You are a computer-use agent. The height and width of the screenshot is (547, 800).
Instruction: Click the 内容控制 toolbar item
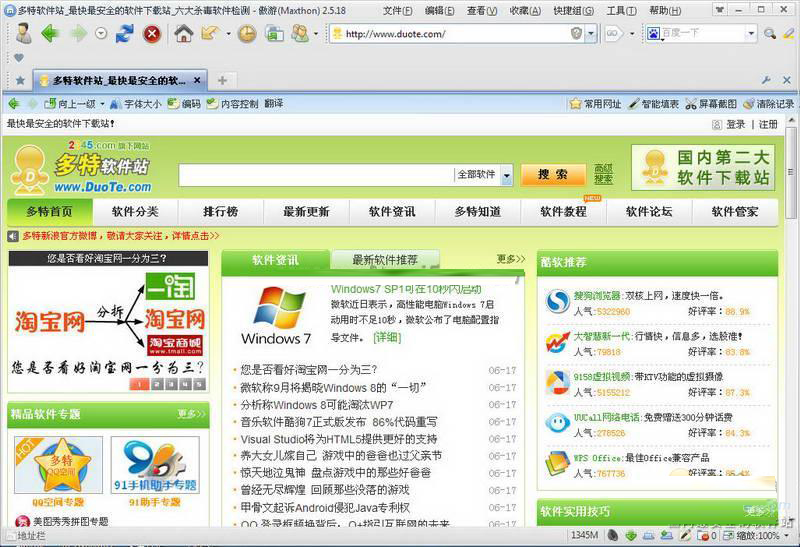pyautogui.click(x=233, y=104)
